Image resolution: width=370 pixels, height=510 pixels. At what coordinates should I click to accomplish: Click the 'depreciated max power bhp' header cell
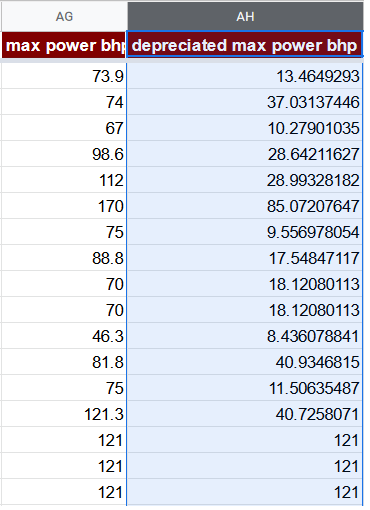tap(245, 45)
